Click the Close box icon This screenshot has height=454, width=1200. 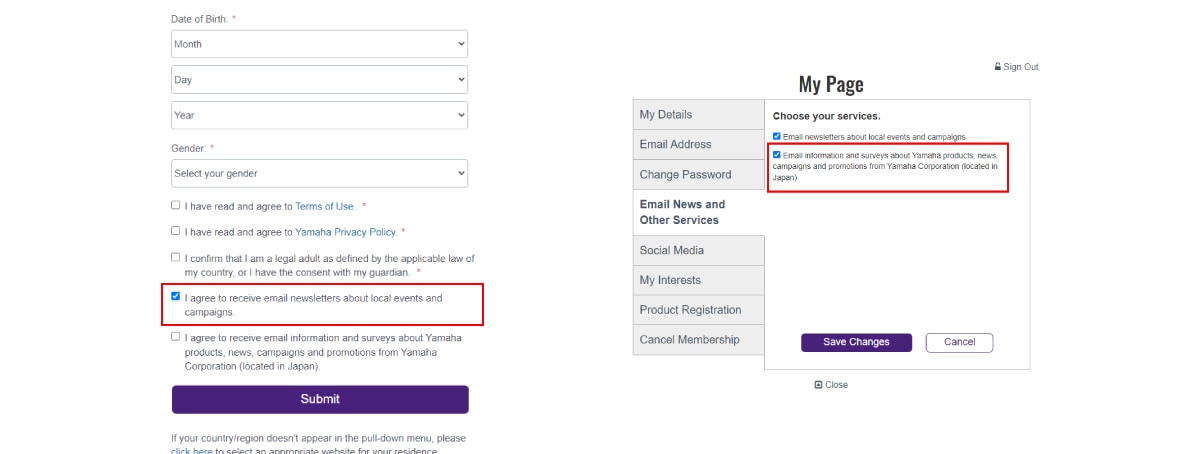819,384
